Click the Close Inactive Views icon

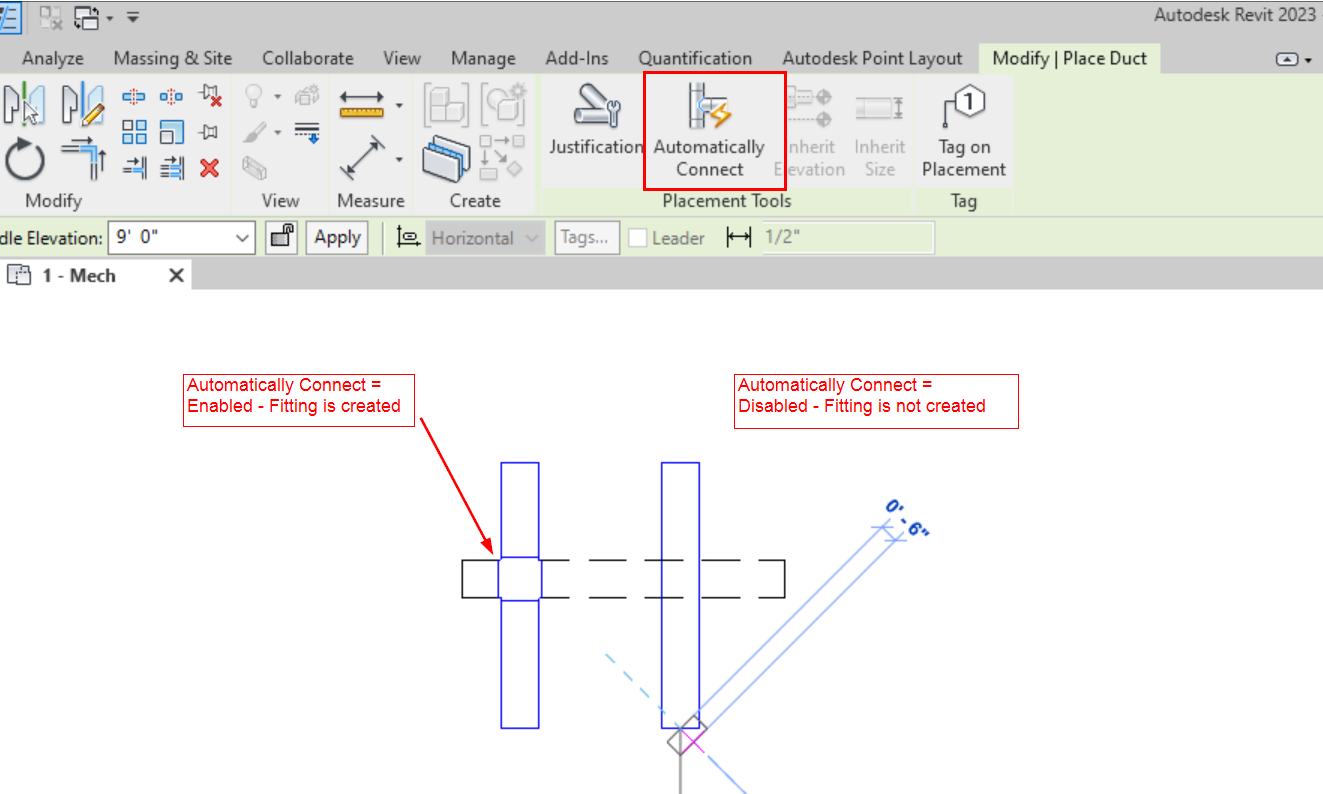click(x=51, y=18)
